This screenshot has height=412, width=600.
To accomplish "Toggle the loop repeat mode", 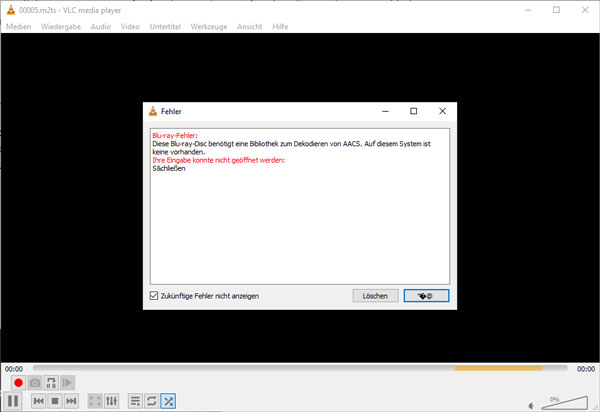I will coord(152,401).
